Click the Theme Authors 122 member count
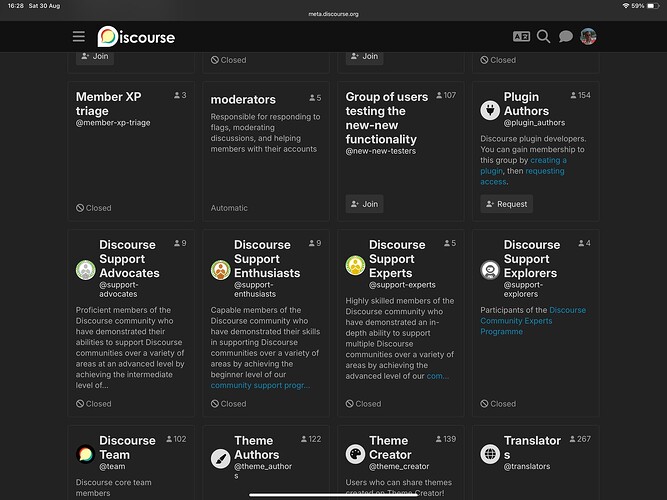The height and width of the screenshot is (500, 667). [311, 439]
